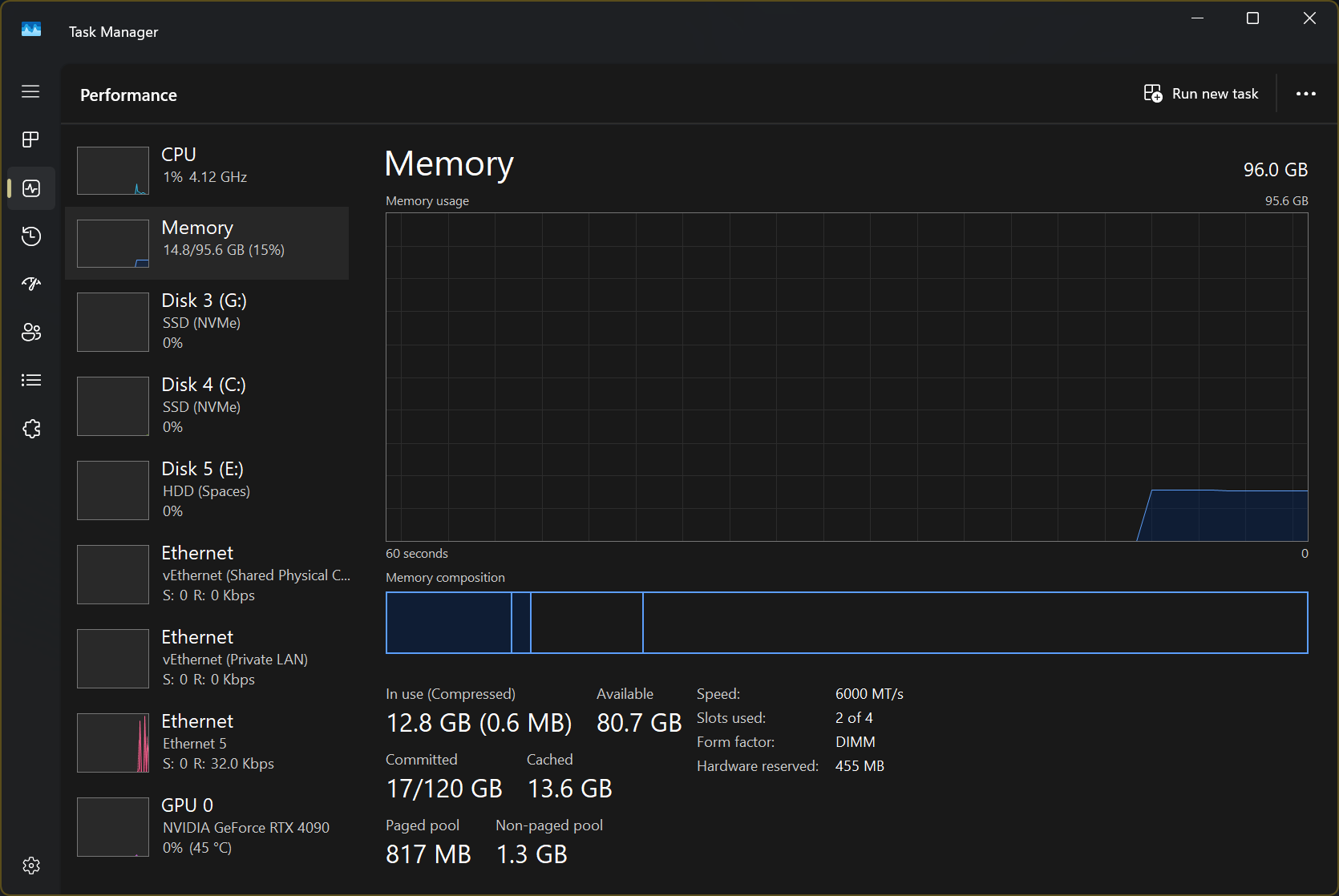
Task: Click the Available 80.7 GB value
Action: [639, 723]
